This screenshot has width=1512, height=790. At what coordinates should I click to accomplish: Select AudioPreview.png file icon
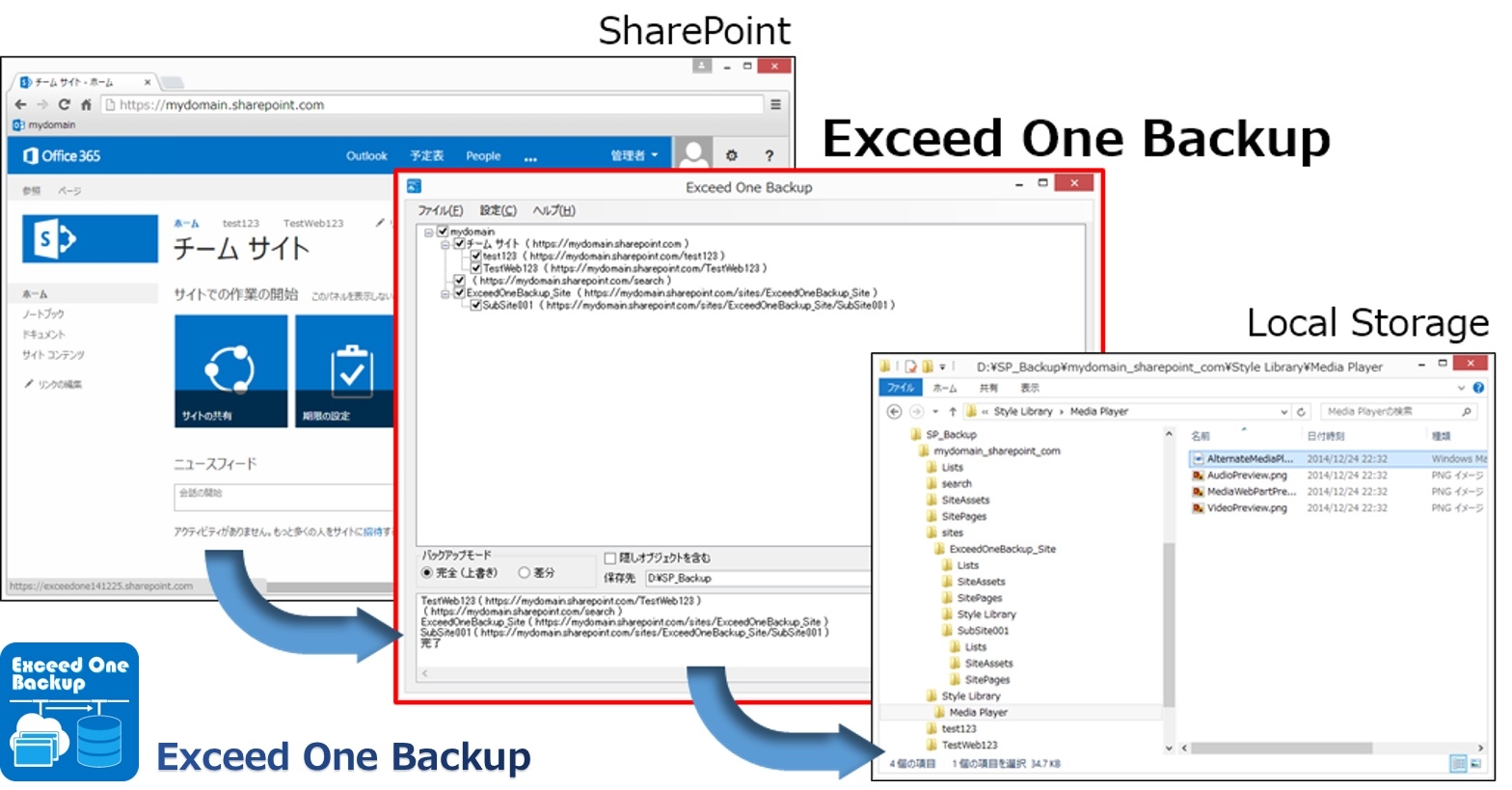coord(1198,476)
